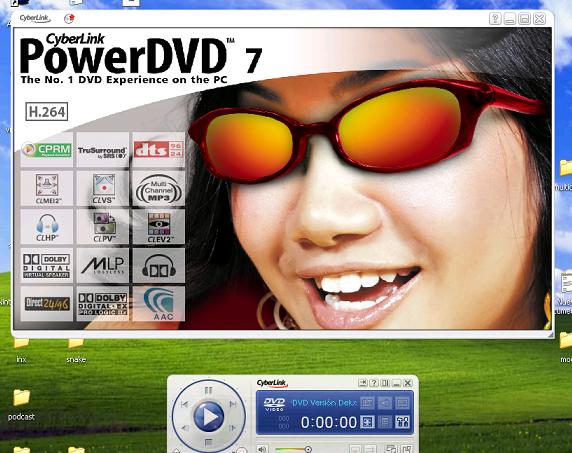Click the CyberLink logo in video window title
Screen dimensions: 572x453
35,18
